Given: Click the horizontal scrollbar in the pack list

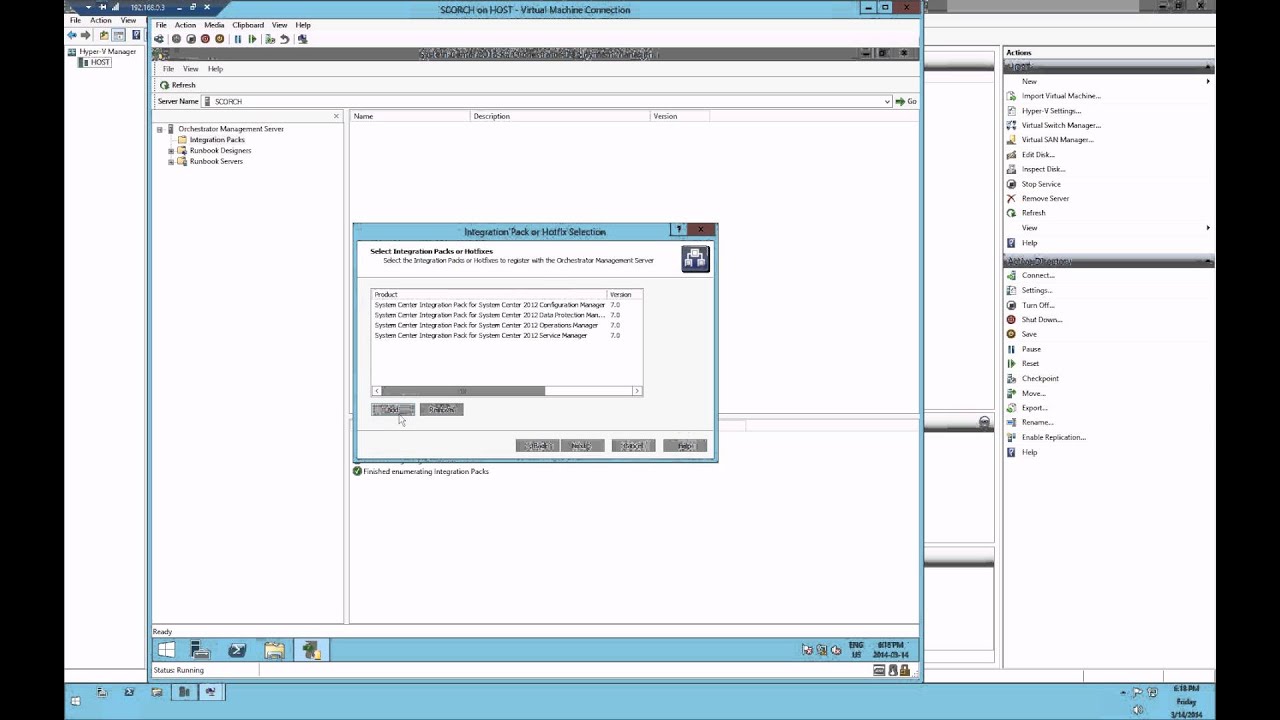Looking at the screenshot, I should pos(463,391).
